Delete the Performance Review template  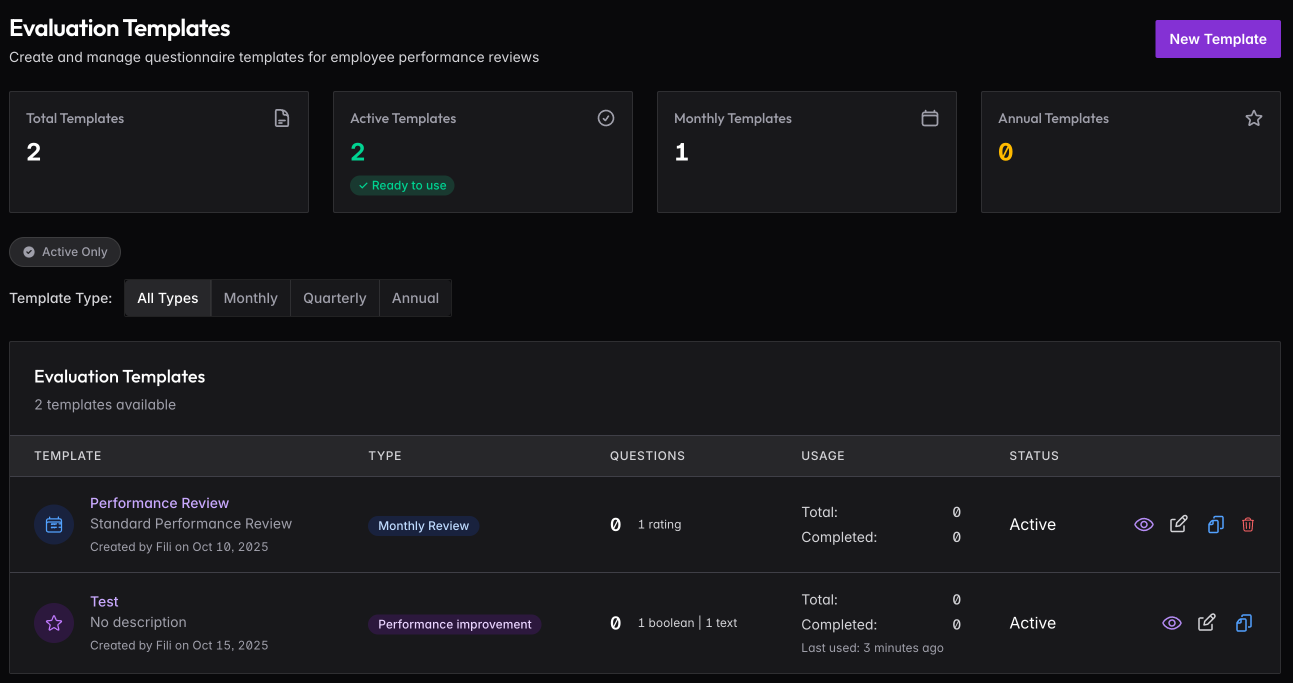[1248, 525]
